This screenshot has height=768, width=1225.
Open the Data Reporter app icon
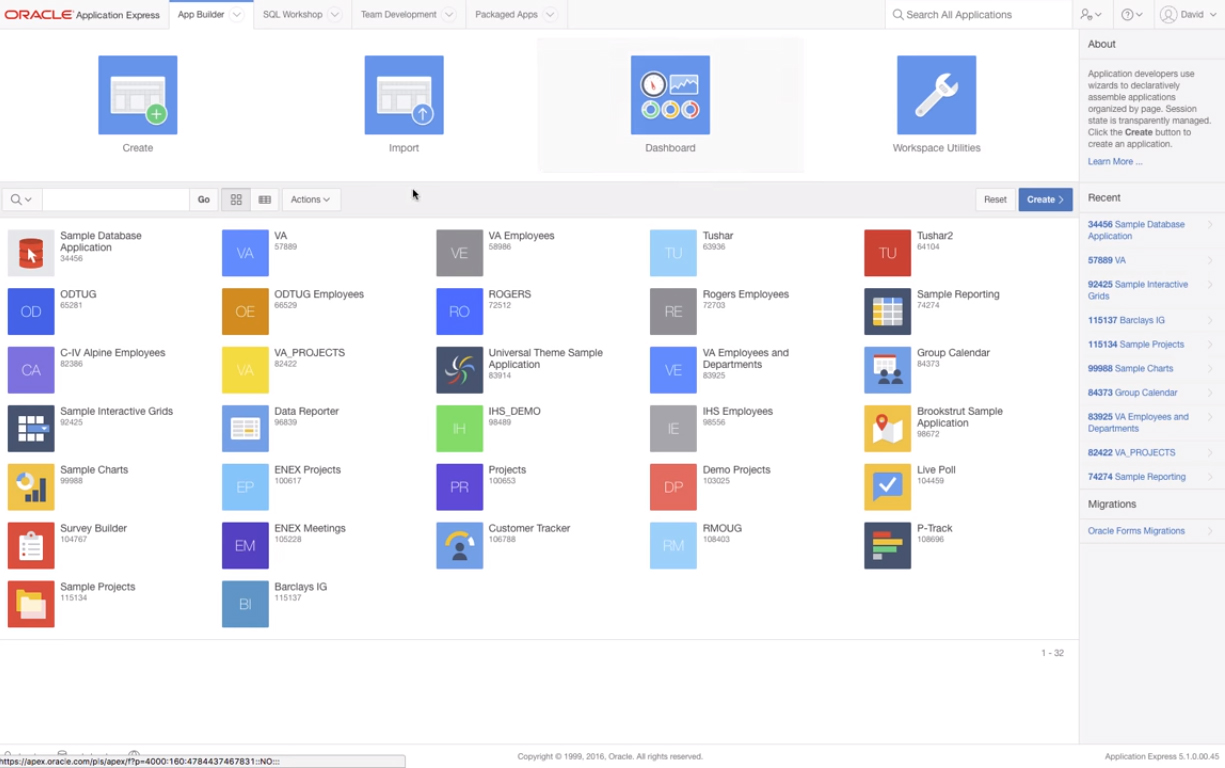[x=245, y=429]
